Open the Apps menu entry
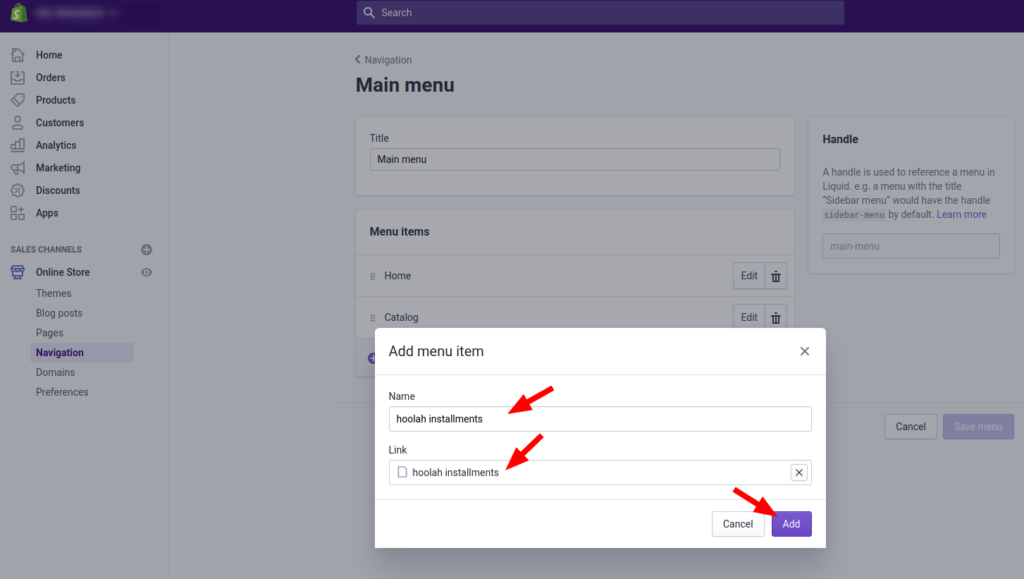The height and width of the screenshot is (579, 1024). (47, 213)
